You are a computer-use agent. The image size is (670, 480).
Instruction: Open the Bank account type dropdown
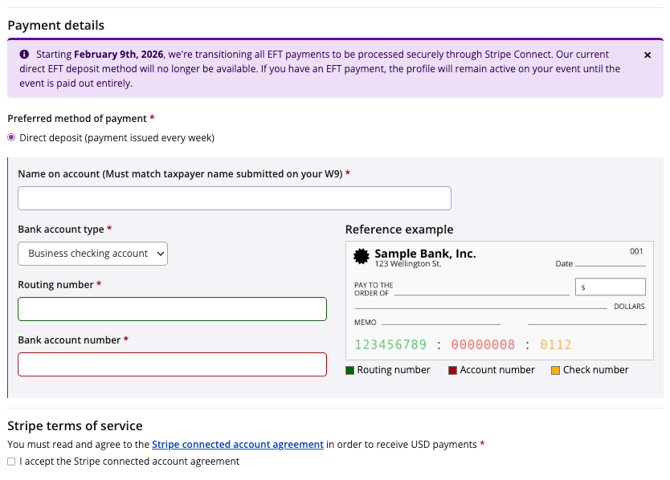click(93, 254)
